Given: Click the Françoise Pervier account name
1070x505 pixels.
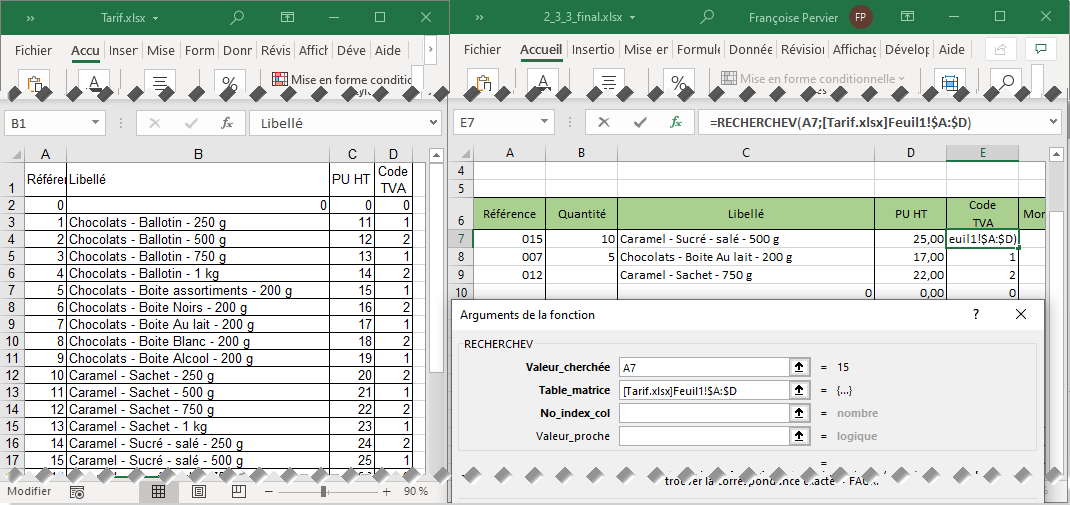Looking at the screenshot, I should pos(795,17).
